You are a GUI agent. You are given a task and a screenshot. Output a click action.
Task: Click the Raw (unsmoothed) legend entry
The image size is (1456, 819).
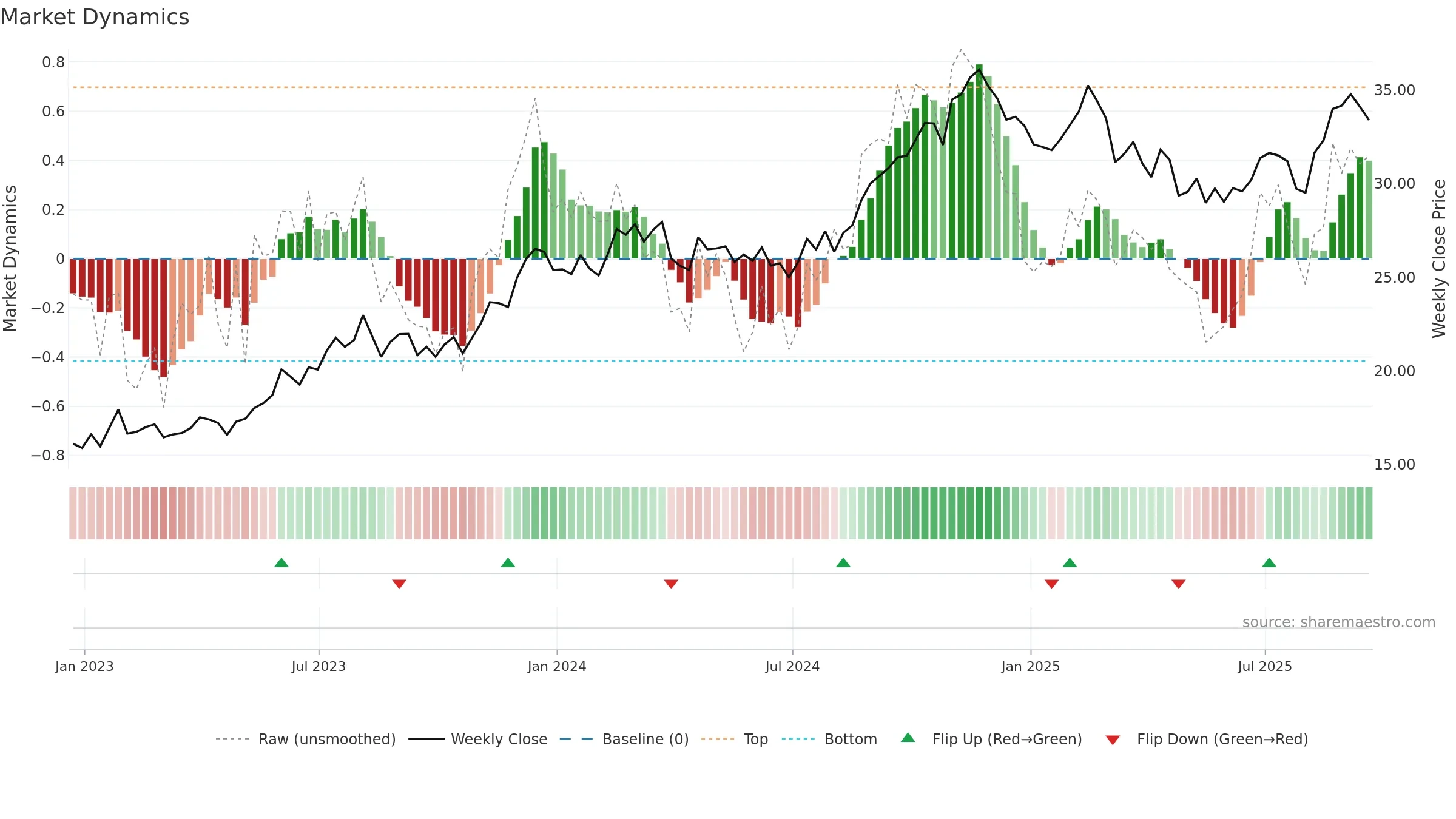coord(305,739)
